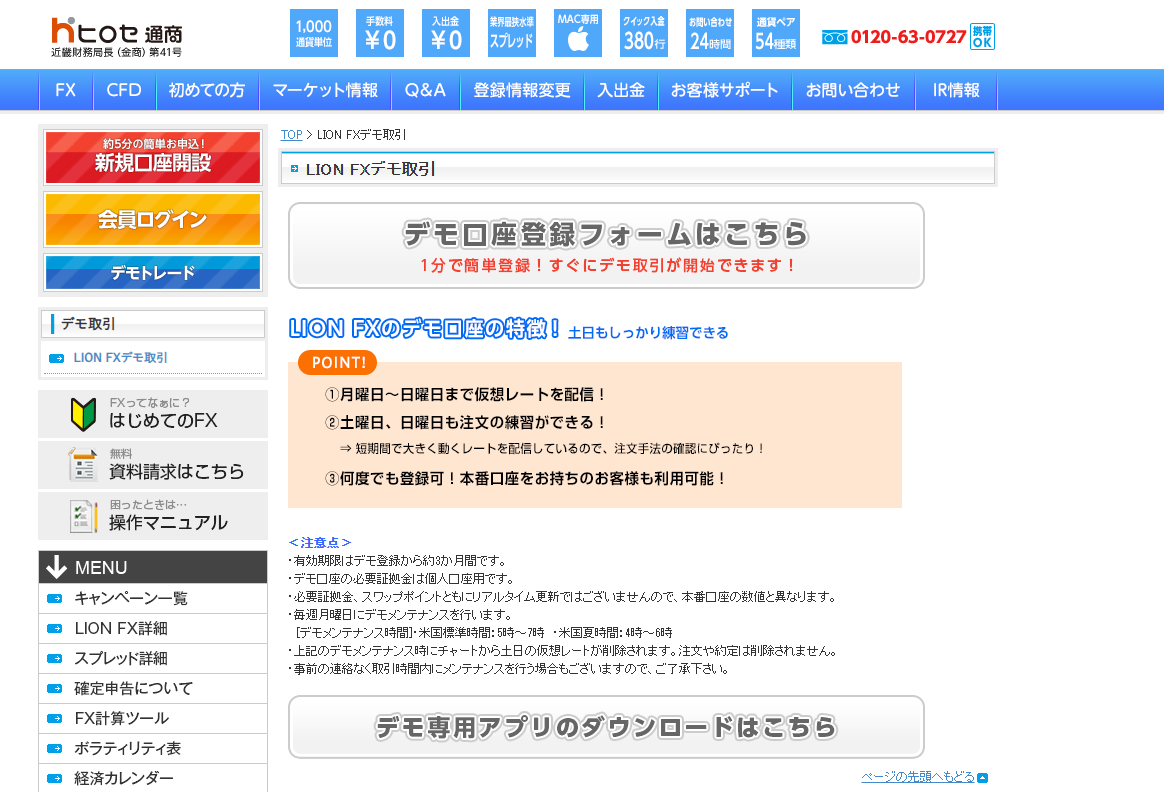Click the 手数料¥0 badge icon
1164x792 pixels.
[x=380, y=33]
